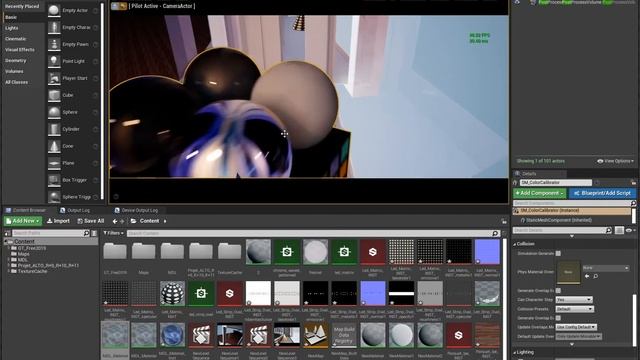The image size is (640, 360).
Task: Choose the Empty Pawn actor icon
Action: coord(54,44)
